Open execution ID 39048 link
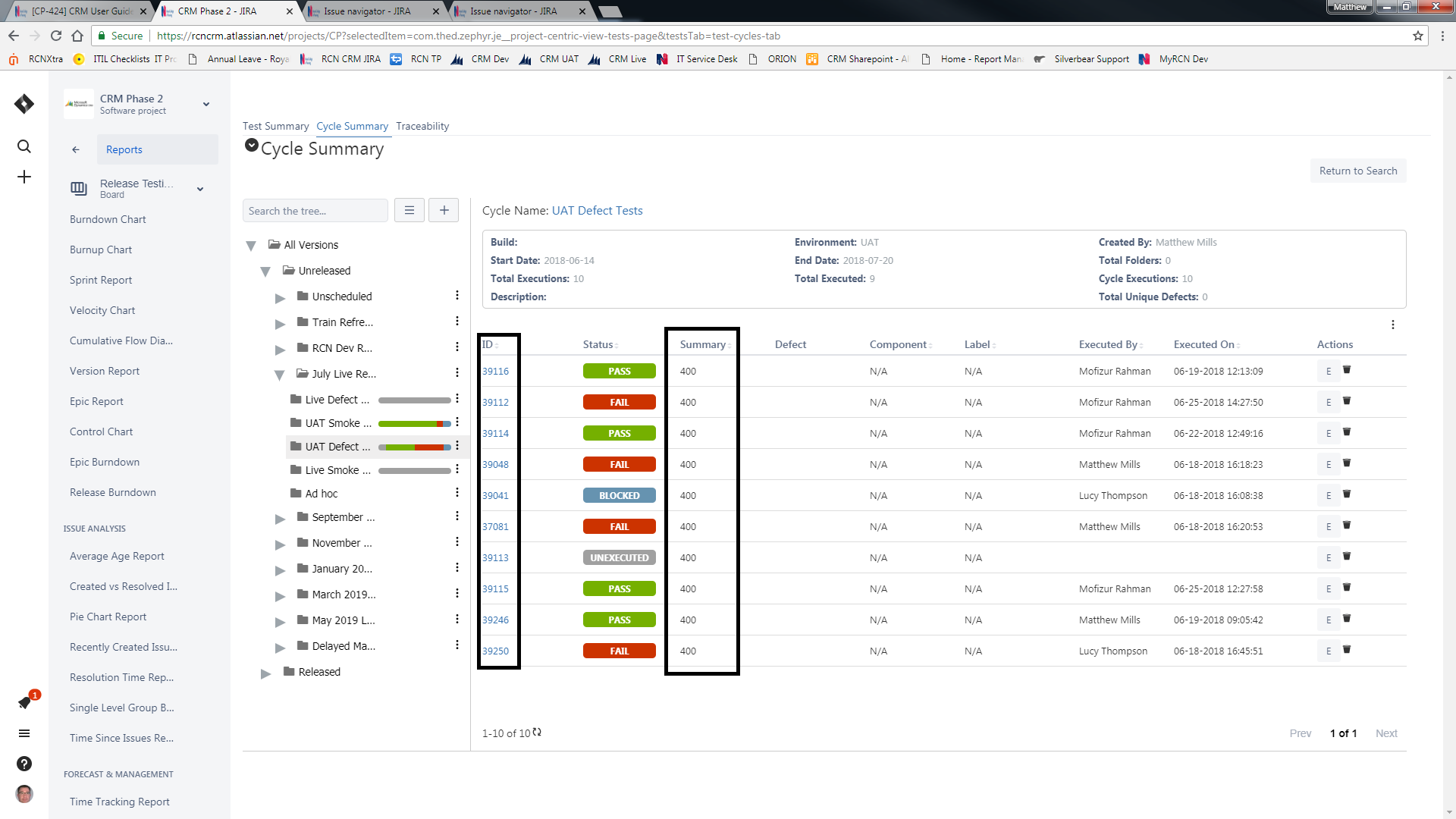Viewport: 1456px width, 819px height. [495, 464]
